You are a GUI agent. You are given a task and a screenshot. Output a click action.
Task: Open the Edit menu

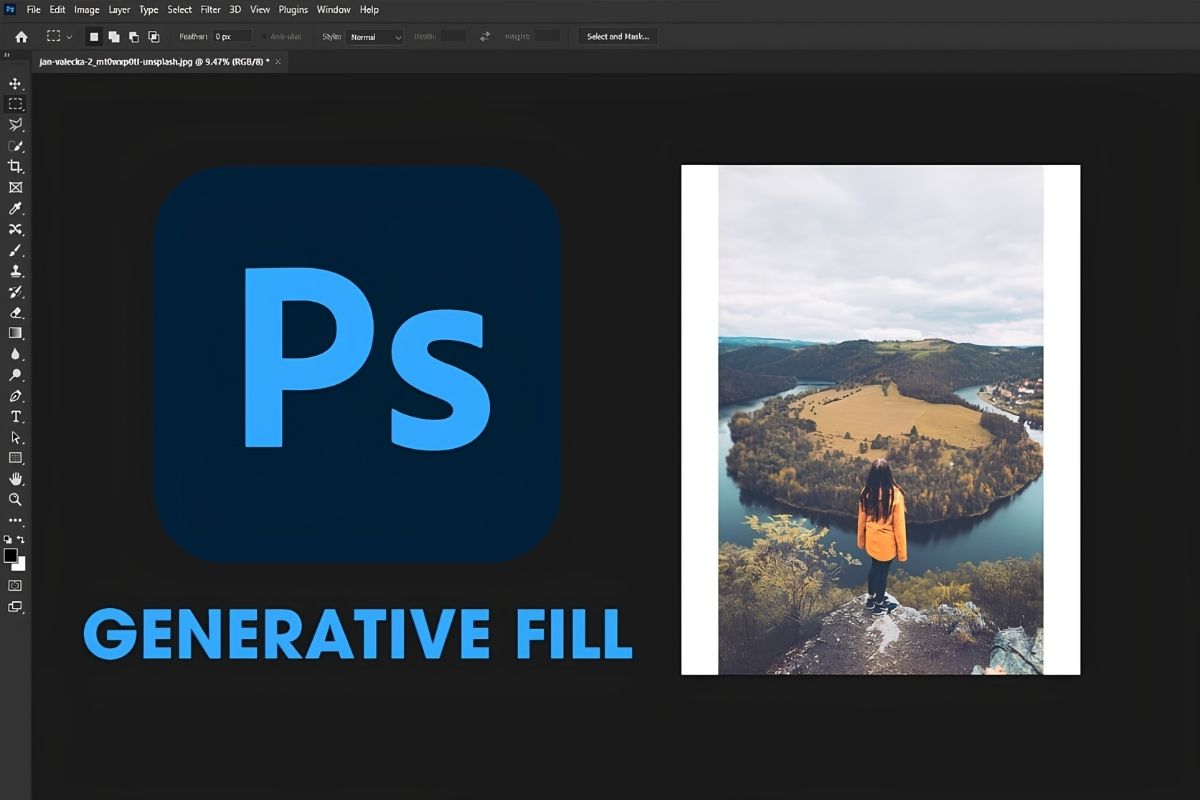click(58, 9)
